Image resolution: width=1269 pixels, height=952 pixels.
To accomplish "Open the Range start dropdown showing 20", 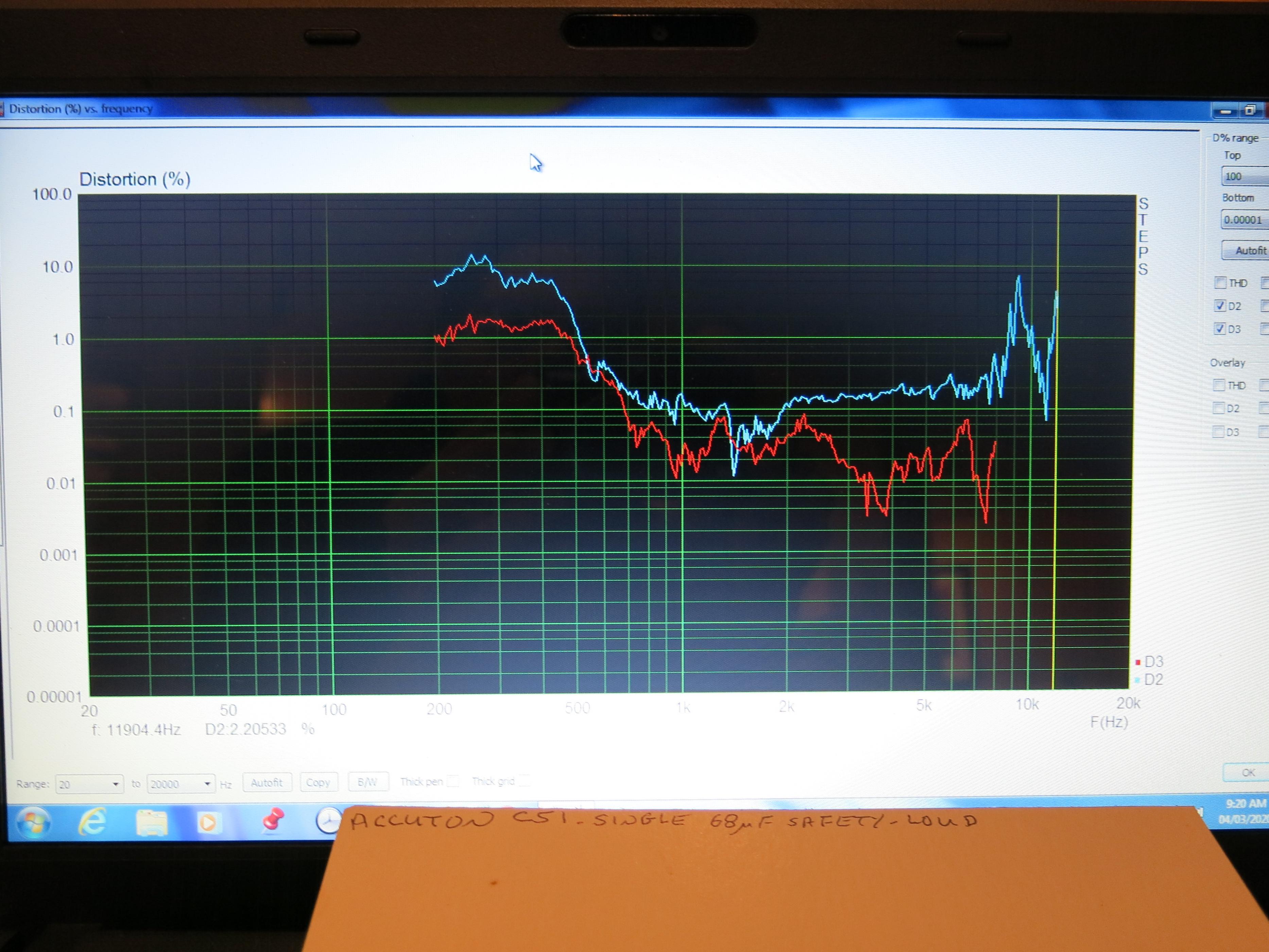I will tap(89, 784).
